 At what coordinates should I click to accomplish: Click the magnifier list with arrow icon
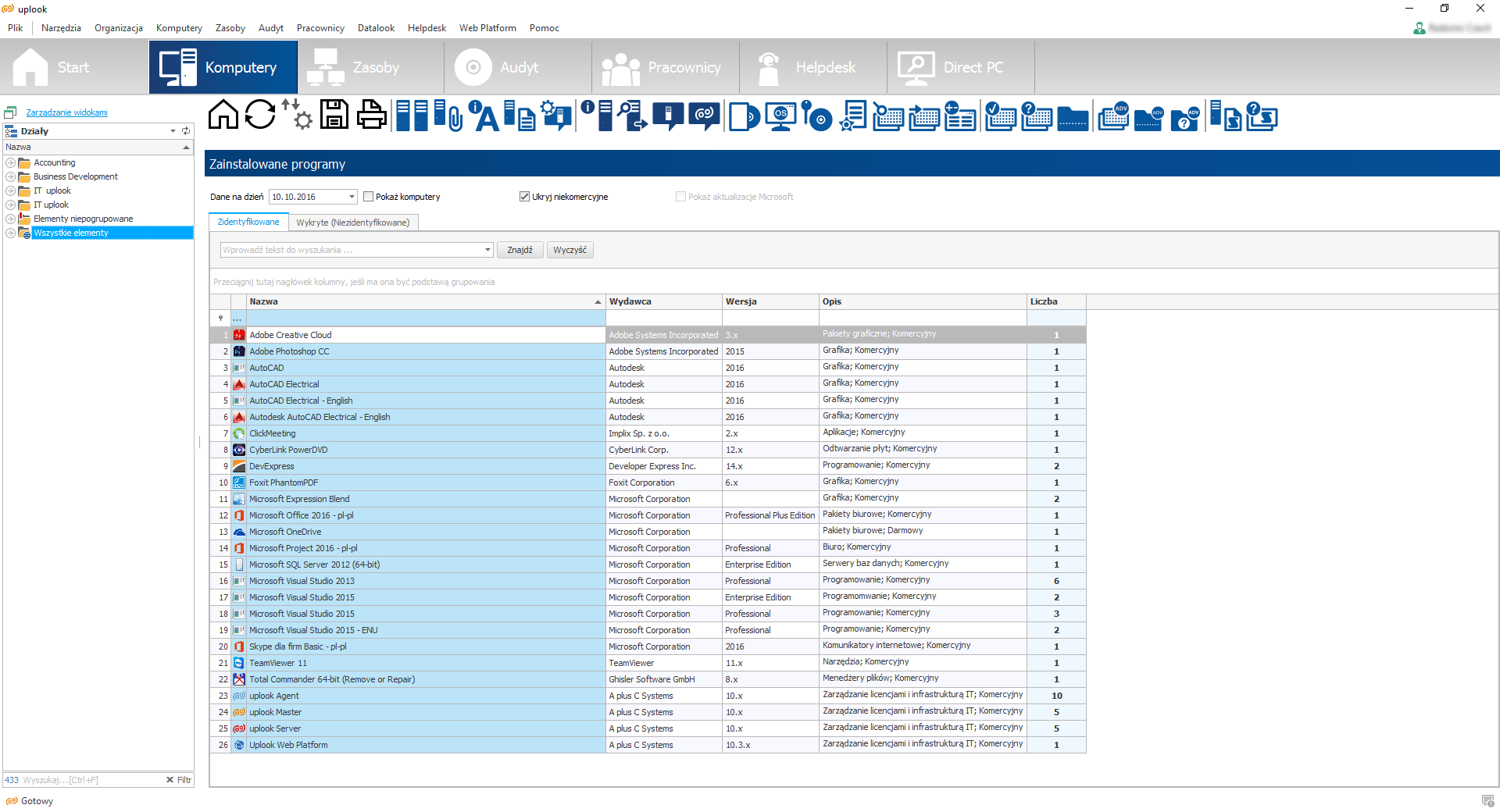pos(632,115)
